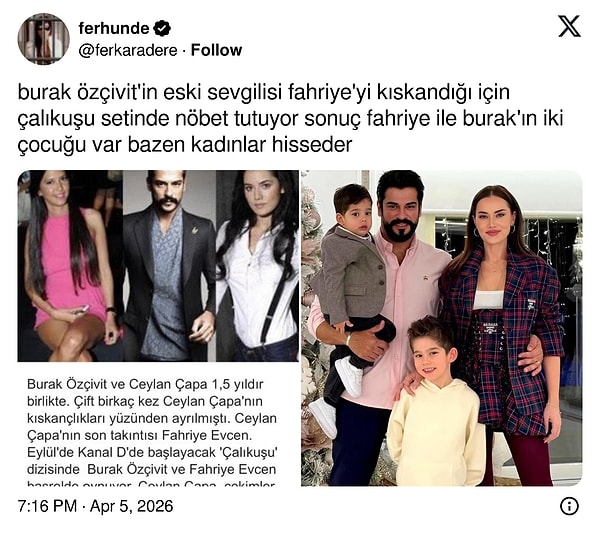Click the verified badge beside ferhunde
The width and height of the screenshot is (600, 536).
pos(162,28)
